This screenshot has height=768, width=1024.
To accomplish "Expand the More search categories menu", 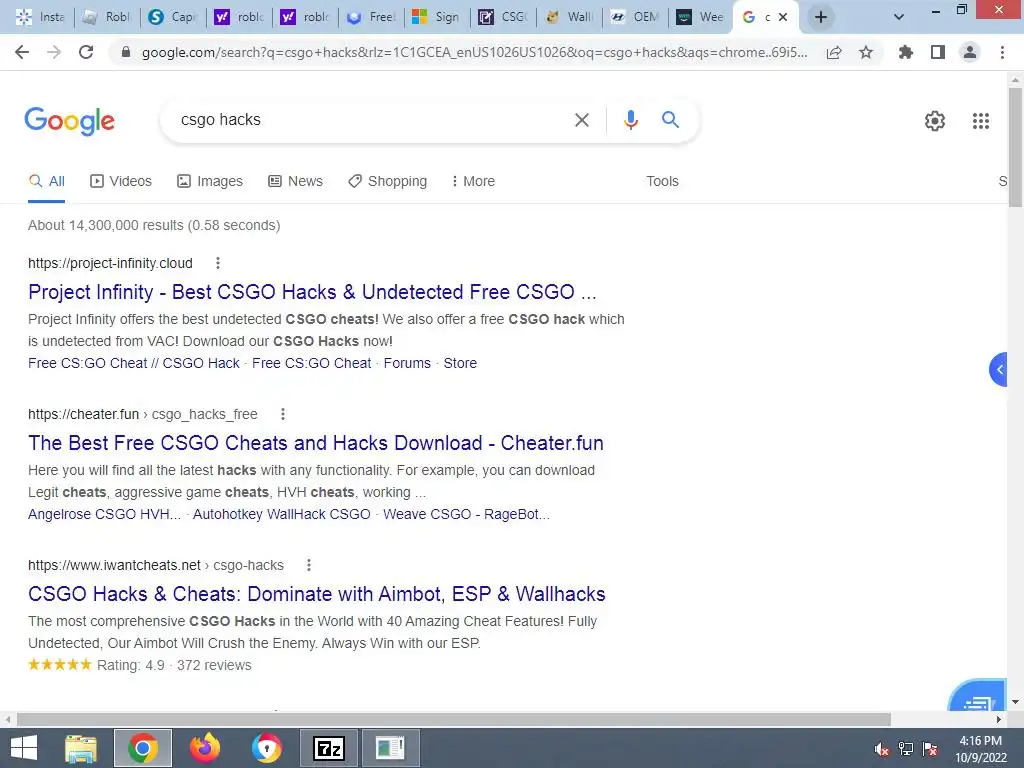I will 473,182.
